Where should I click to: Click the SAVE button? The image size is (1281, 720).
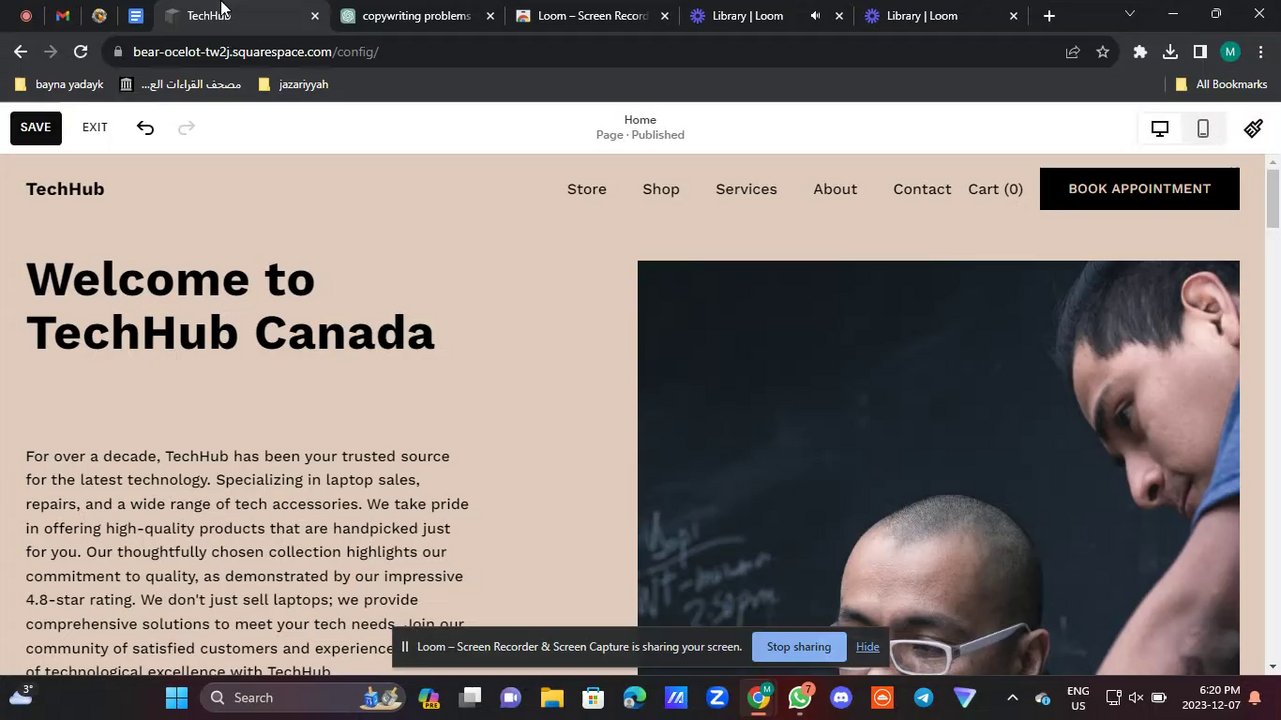click(35, 128)
